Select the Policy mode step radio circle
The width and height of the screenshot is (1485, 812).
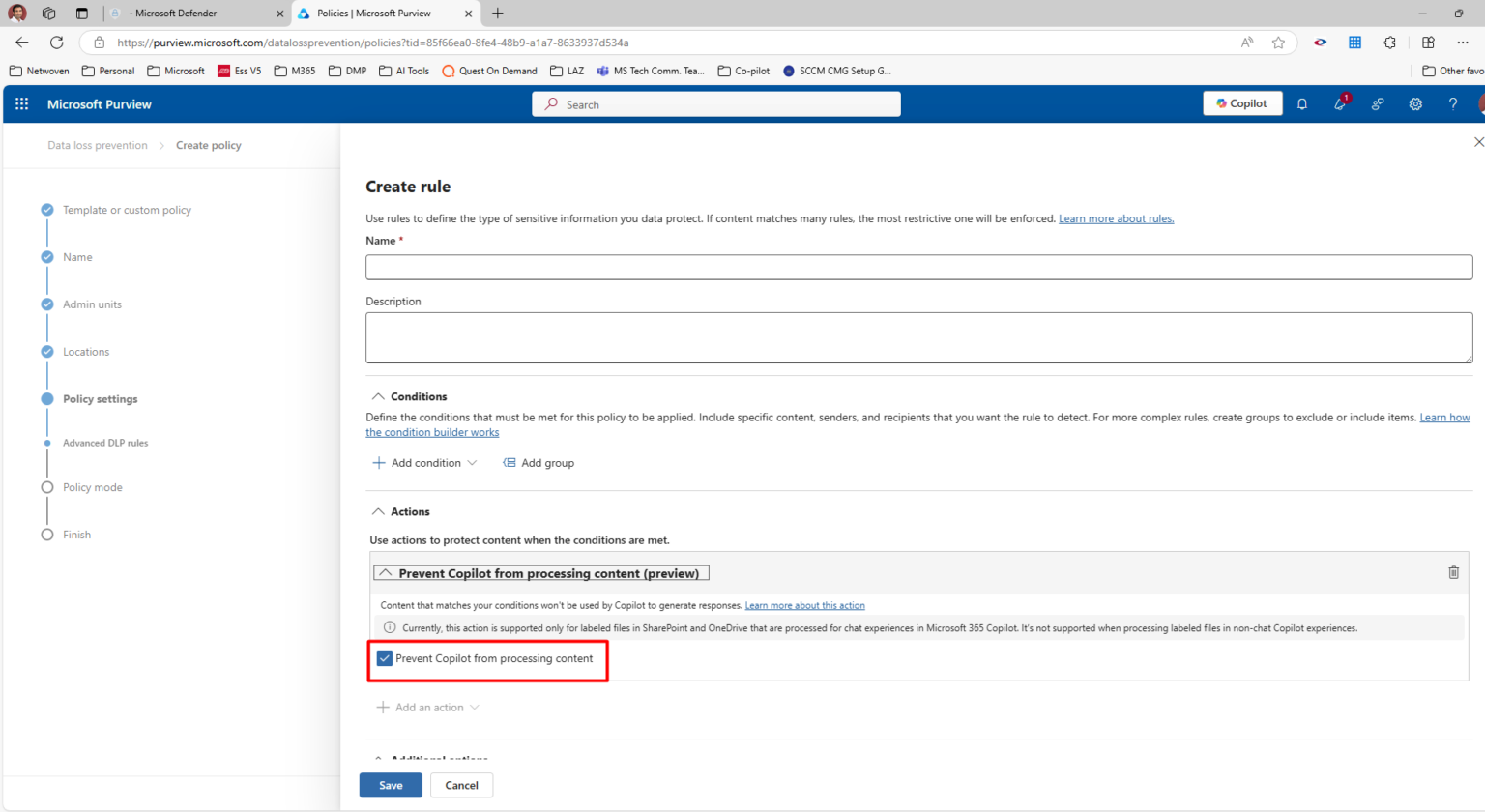(46, 488)
